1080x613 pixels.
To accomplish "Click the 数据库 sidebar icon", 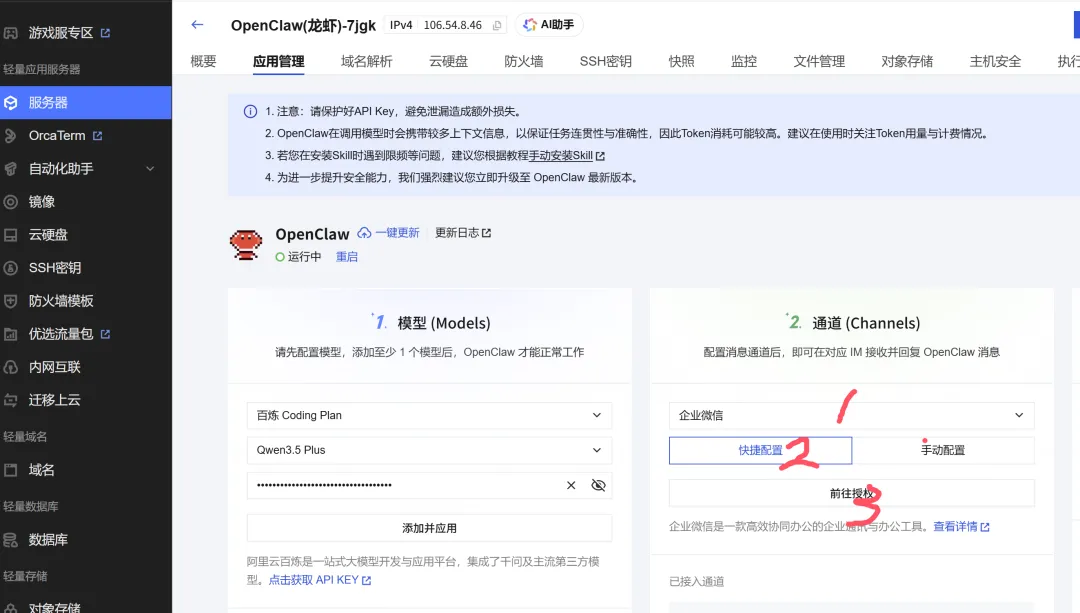I will [x=10, y=540].
